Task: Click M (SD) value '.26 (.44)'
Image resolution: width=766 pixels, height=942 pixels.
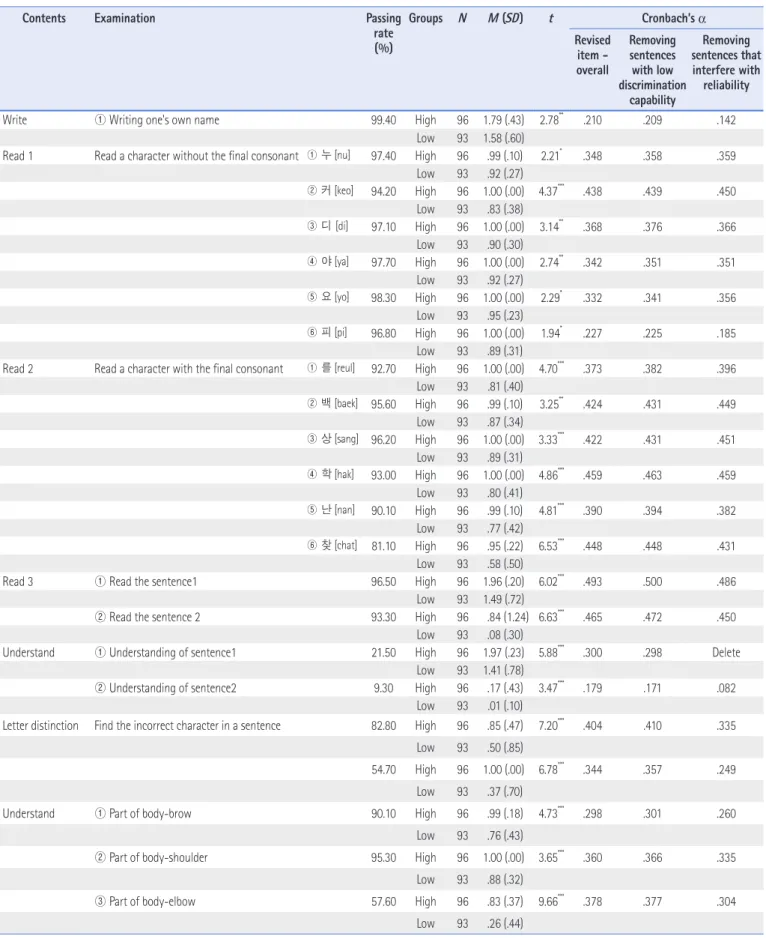Action: pyautogui.click(x=505, y=923)
